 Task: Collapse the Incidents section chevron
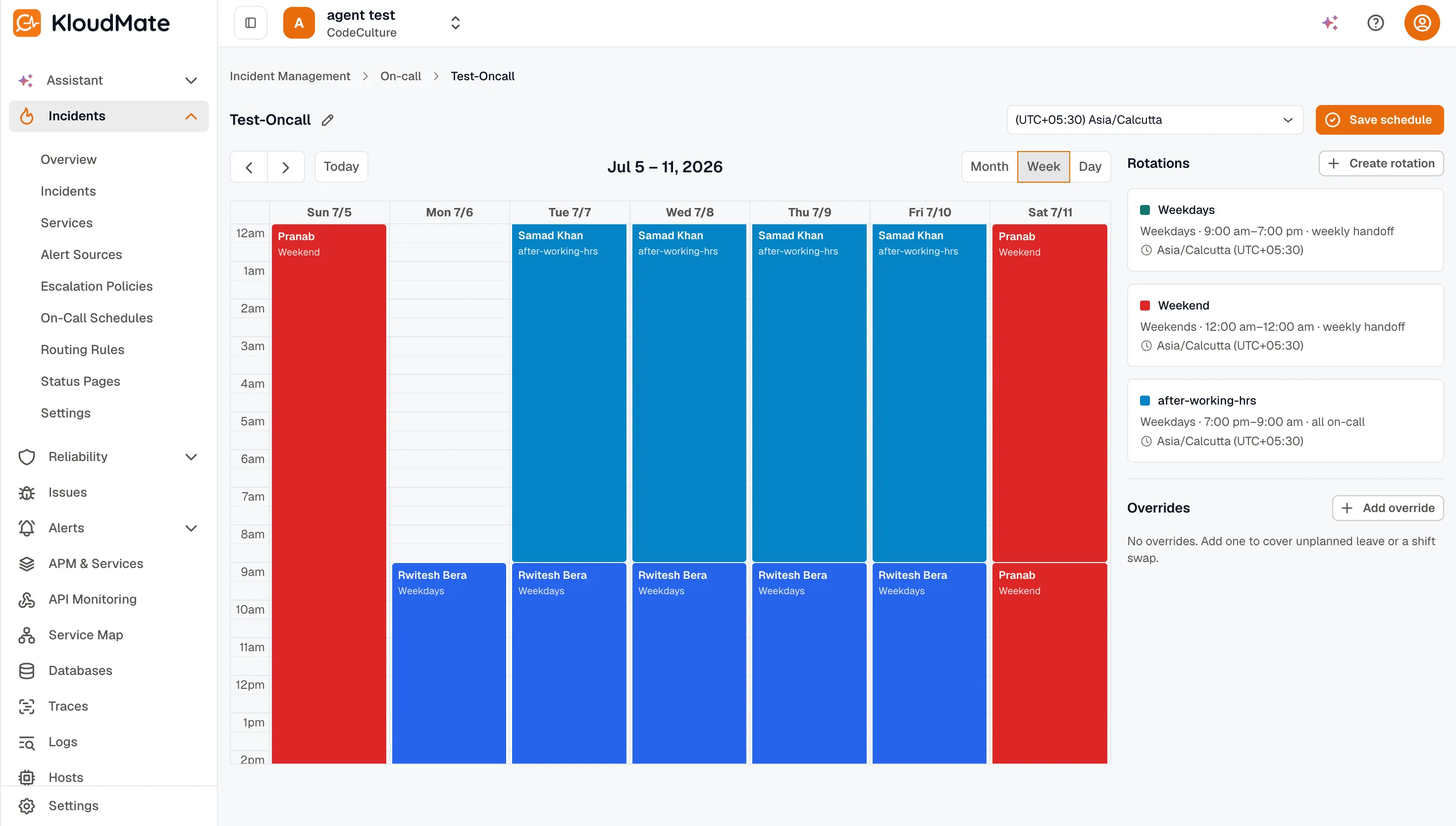point(191,116)
